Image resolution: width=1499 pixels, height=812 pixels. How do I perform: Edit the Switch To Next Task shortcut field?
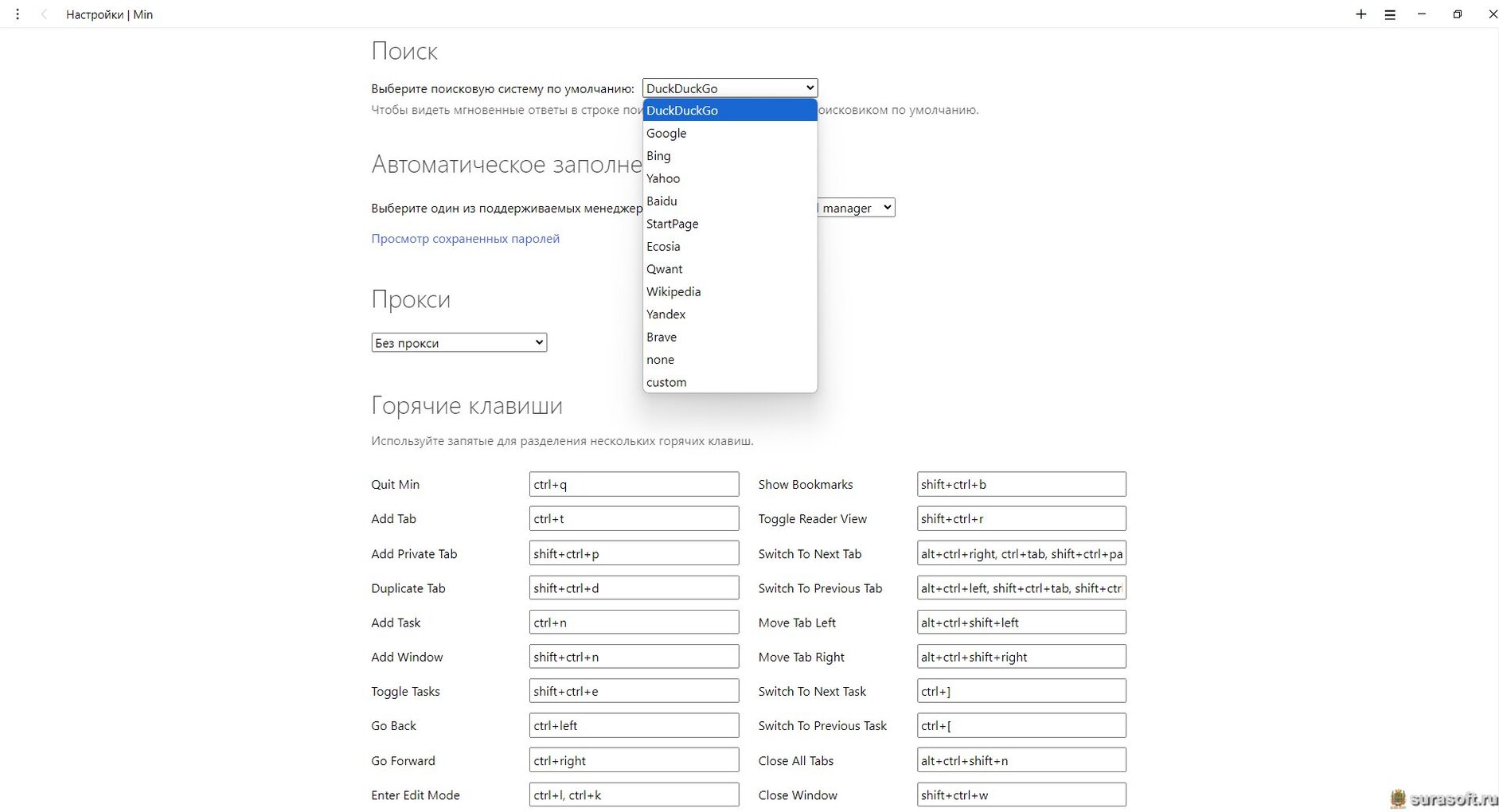click(1021, 691)
